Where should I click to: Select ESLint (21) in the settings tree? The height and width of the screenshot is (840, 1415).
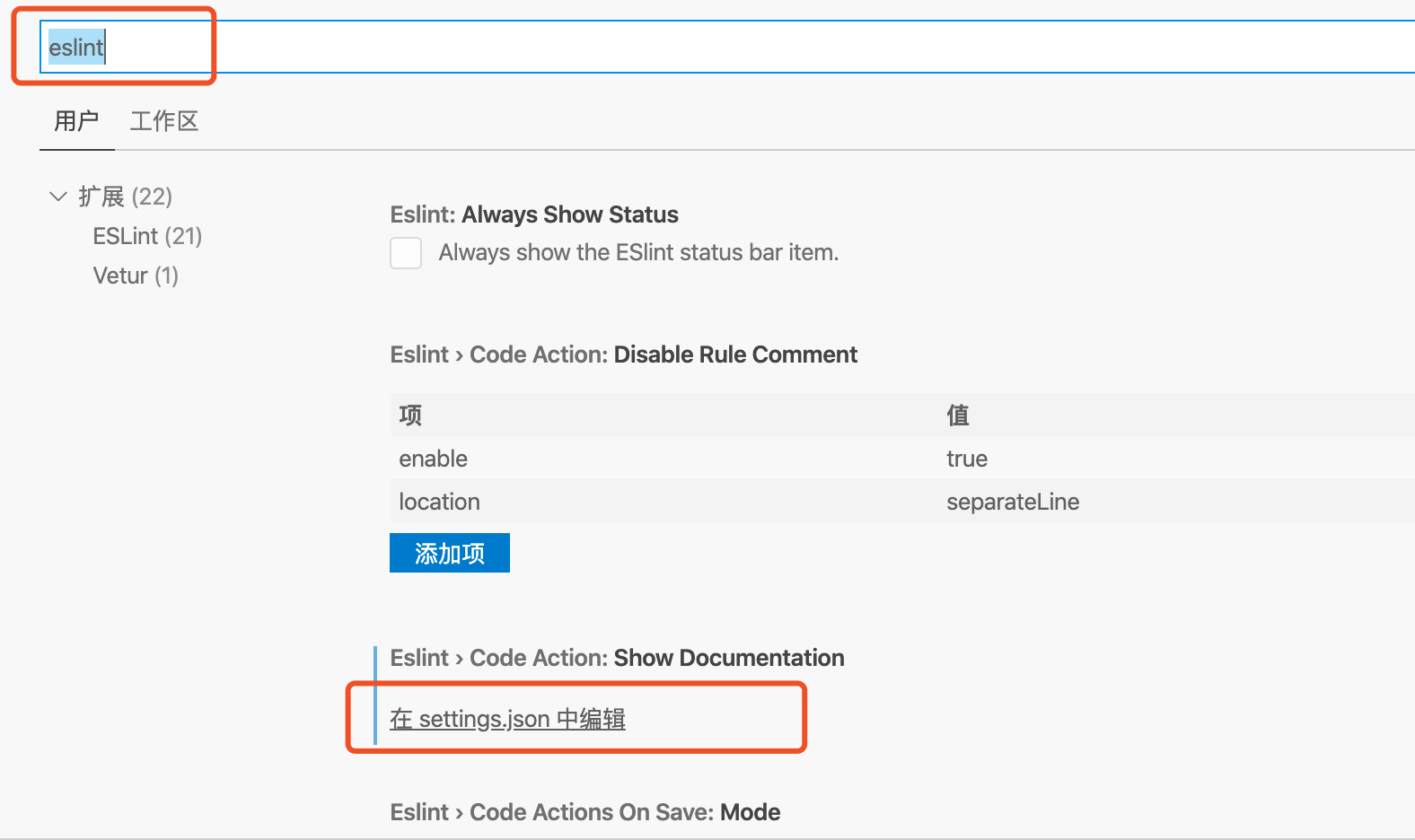point(147,236)
